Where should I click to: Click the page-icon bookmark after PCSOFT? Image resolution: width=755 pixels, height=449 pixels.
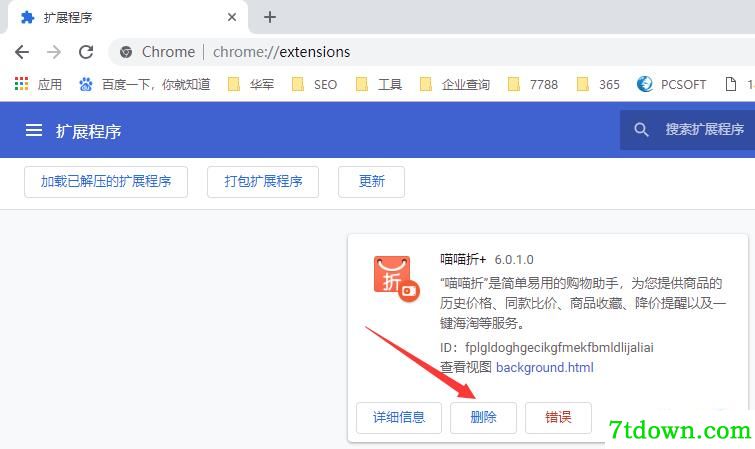click(731, 84)
